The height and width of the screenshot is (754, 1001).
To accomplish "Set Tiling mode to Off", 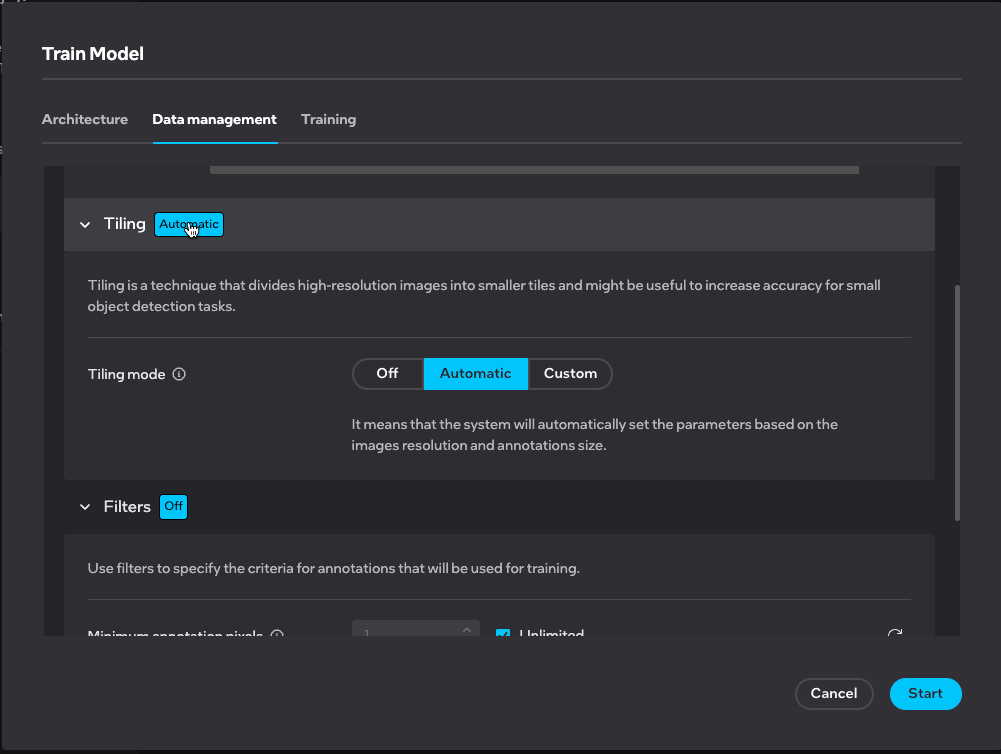I will [x=387, y=374].
